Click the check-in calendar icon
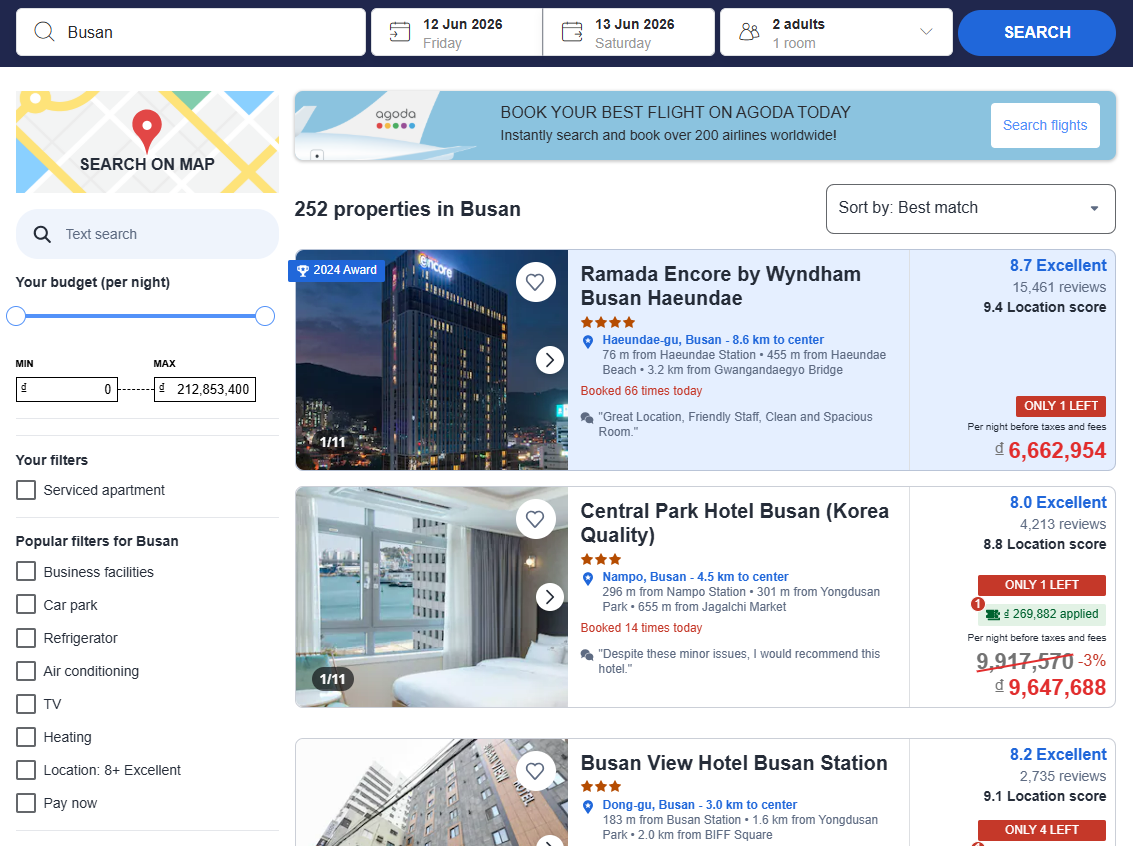This screenshot has width=1133, height=846. pyautogui.click(x=400, y=32)
